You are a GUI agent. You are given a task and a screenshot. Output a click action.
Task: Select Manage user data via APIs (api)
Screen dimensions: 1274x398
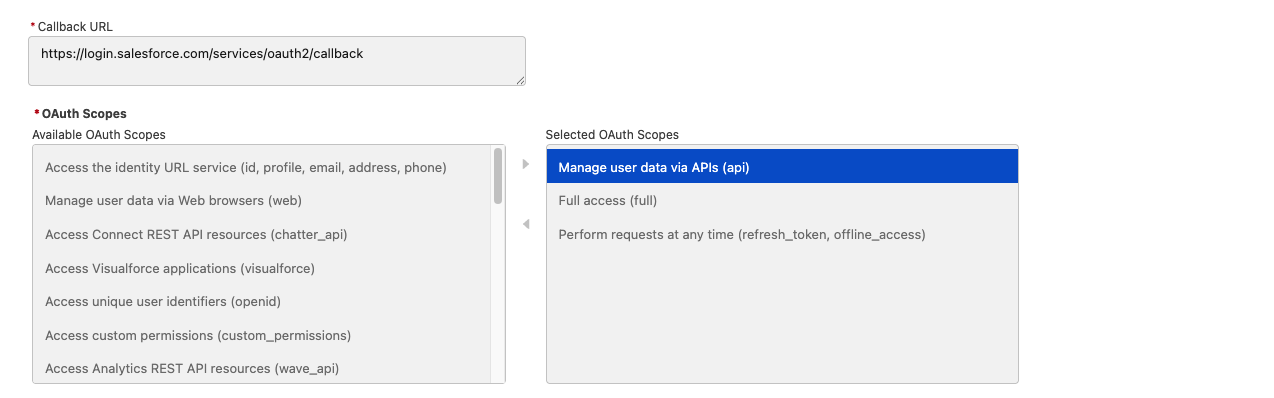782,167
